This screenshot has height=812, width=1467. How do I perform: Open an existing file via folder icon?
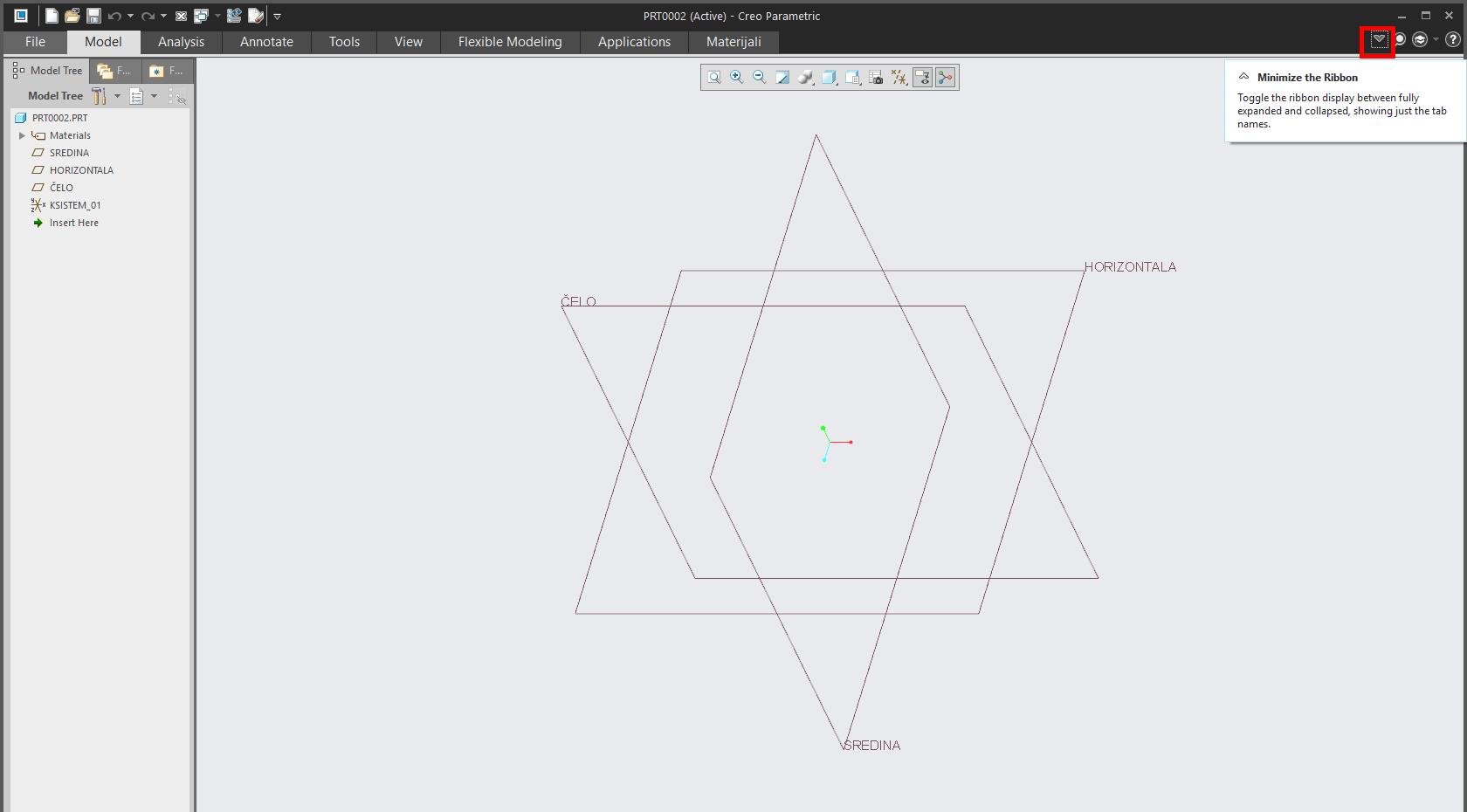[x=72, y=16]
